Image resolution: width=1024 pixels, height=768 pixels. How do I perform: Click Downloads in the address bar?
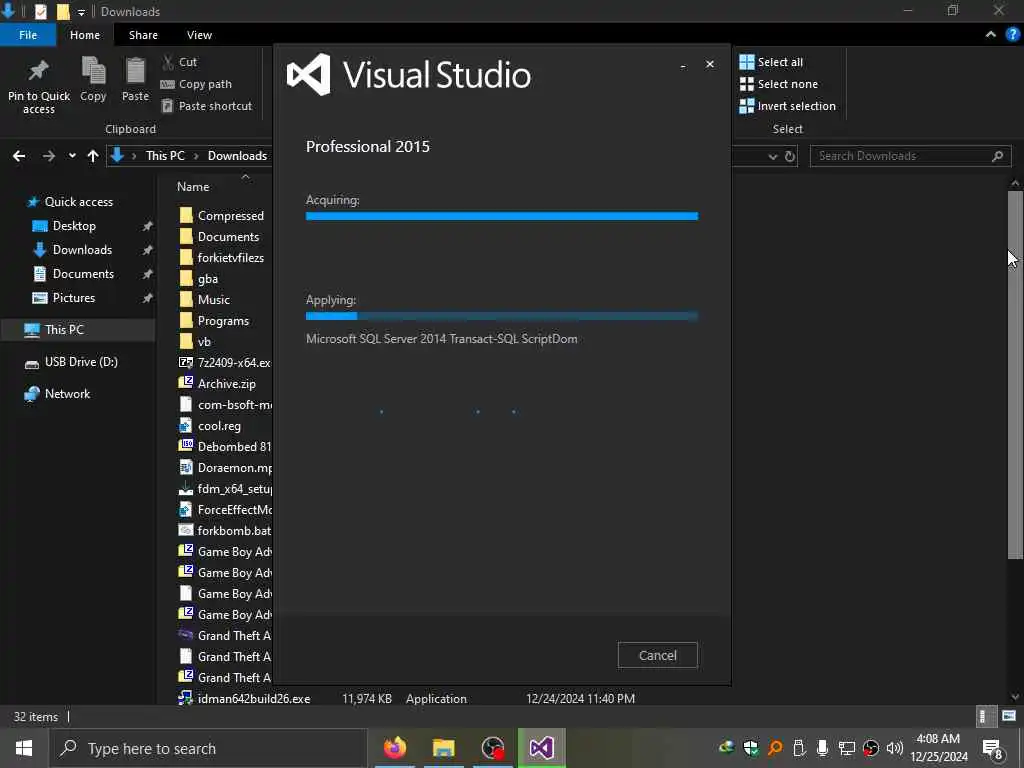click(237, 156)
